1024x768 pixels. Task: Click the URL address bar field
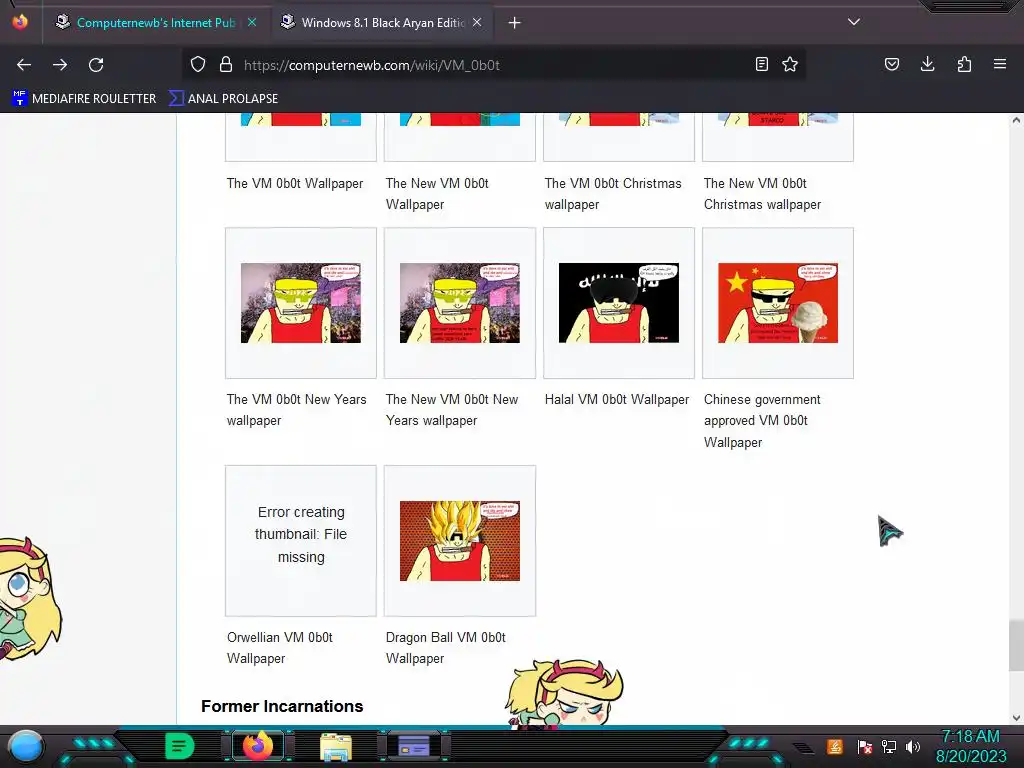click(493, 65)
